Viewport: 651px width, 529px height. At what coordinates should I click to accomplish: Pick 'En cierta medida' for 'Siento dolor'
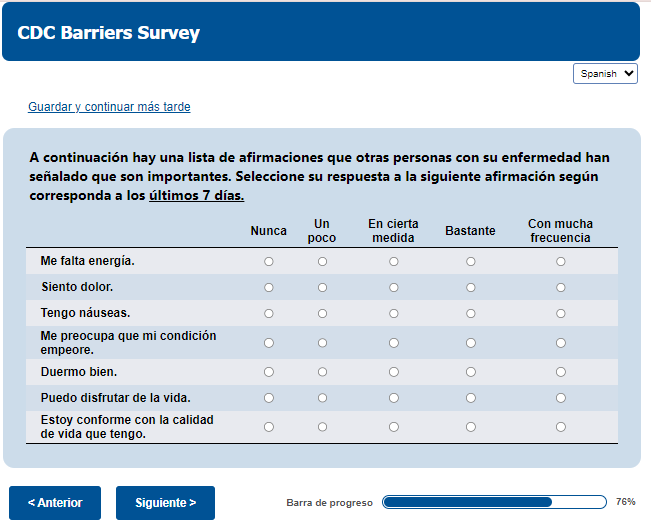coord(394,287)
